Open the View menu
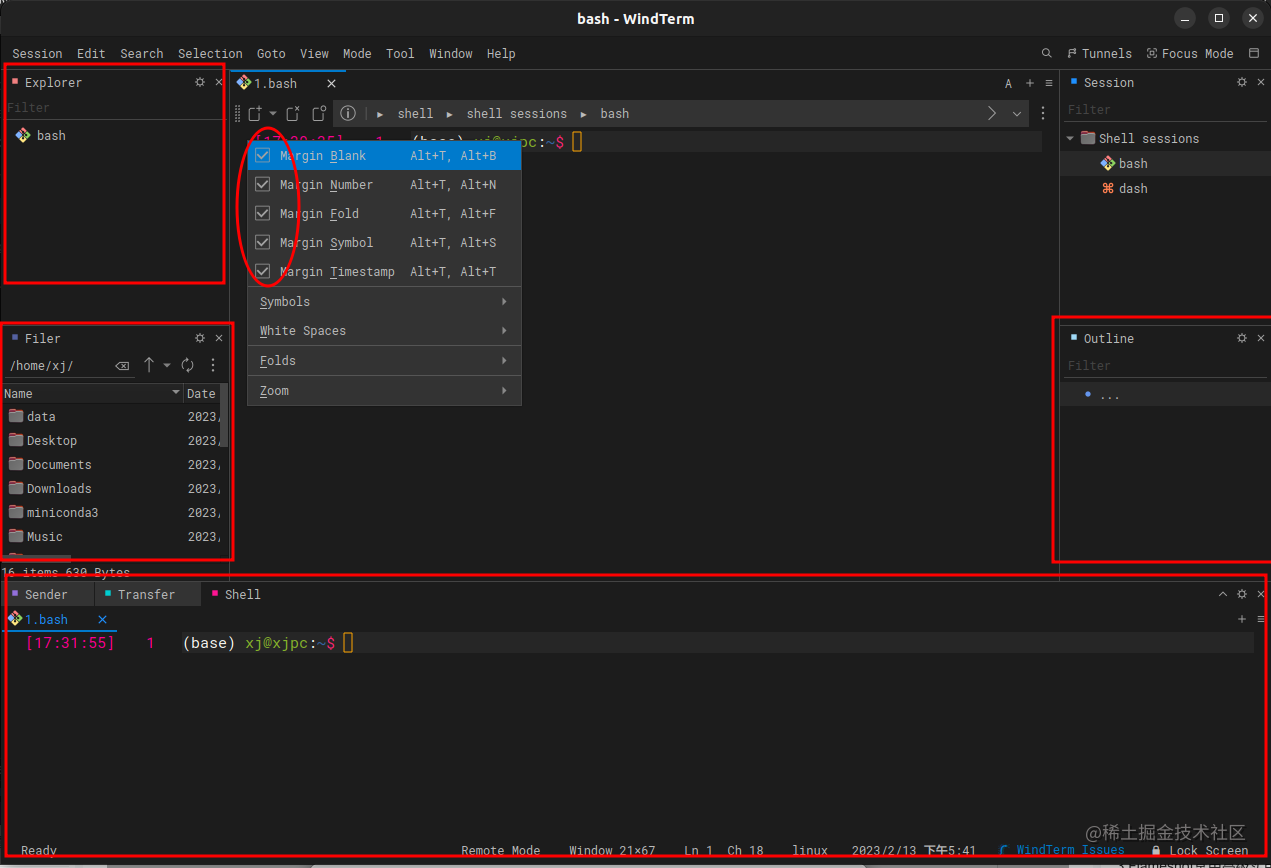Viewport: 1271px width, 868px height. [x=314, y=54]
